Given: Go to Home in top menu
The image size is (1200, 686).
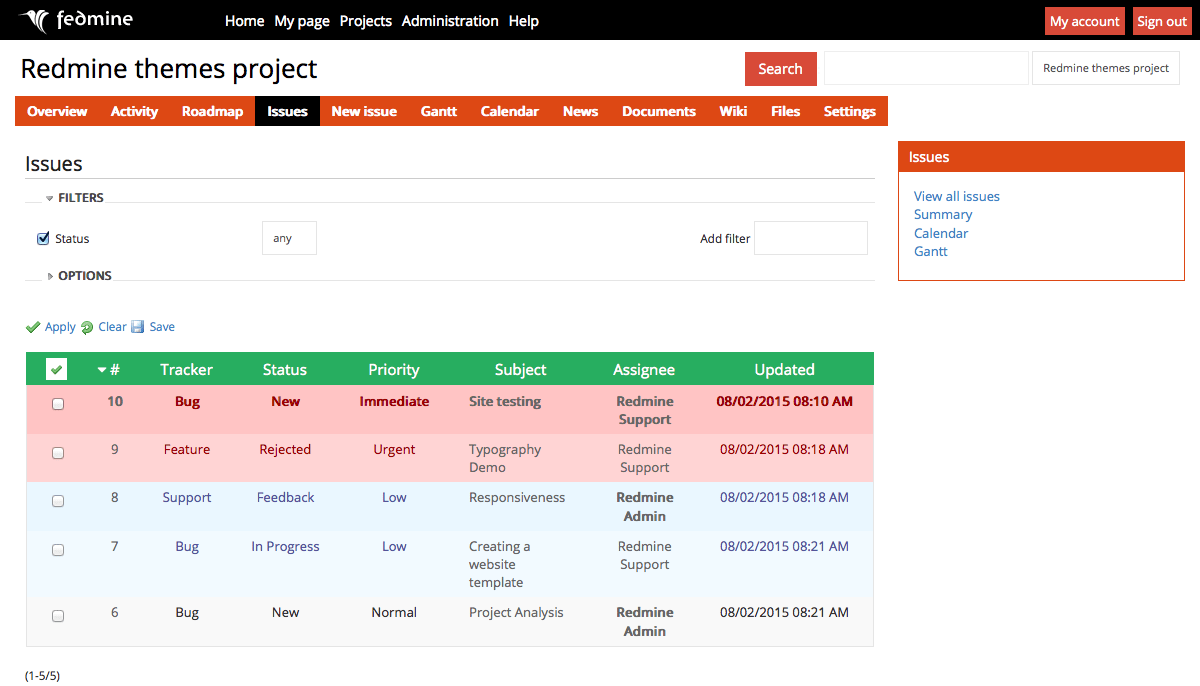Looking at the screenshot, I should click(x=245, y=20).
